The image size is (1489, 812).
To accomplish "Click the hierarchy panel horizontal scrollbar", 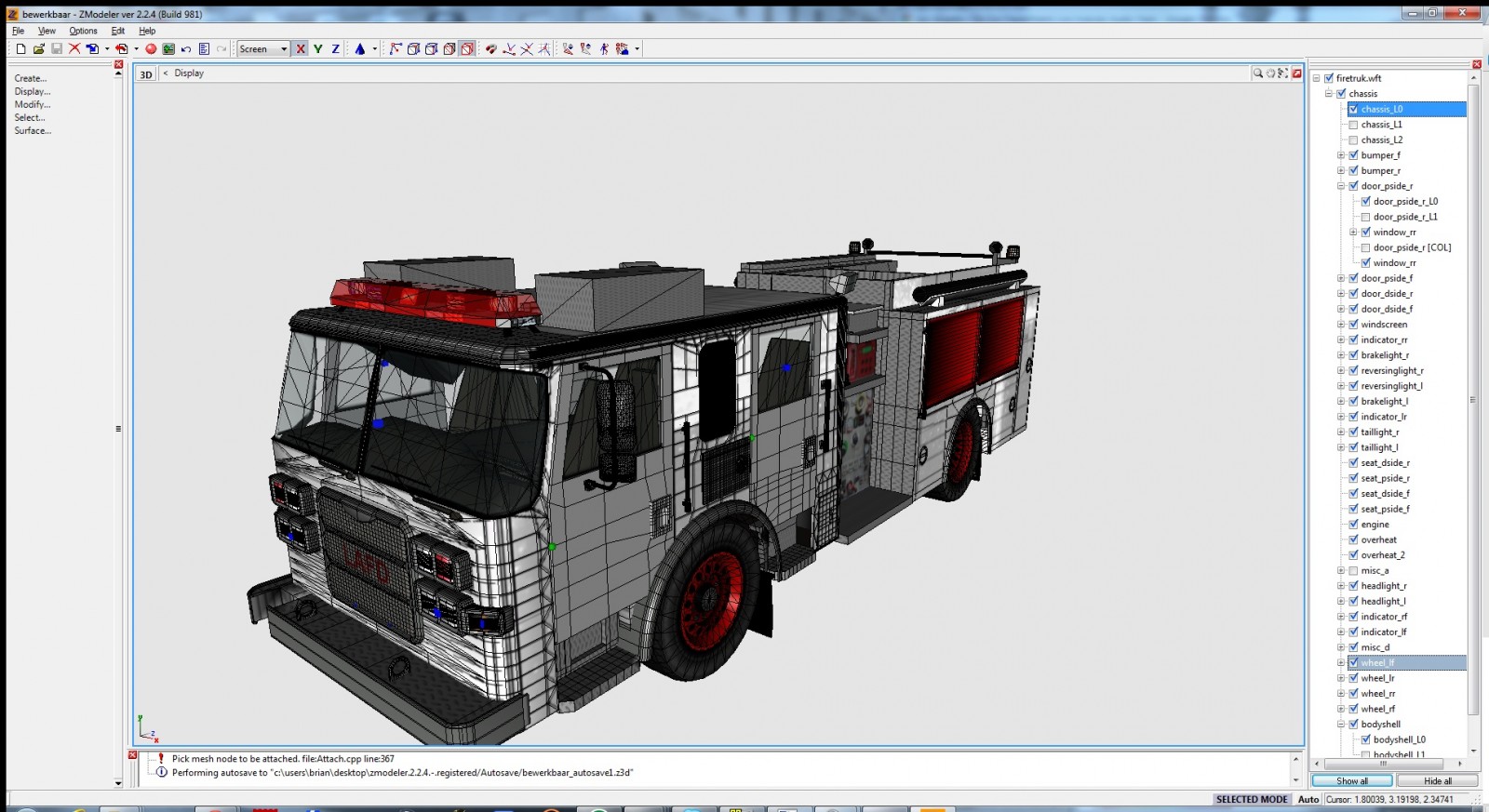I will click(1387, 764).
